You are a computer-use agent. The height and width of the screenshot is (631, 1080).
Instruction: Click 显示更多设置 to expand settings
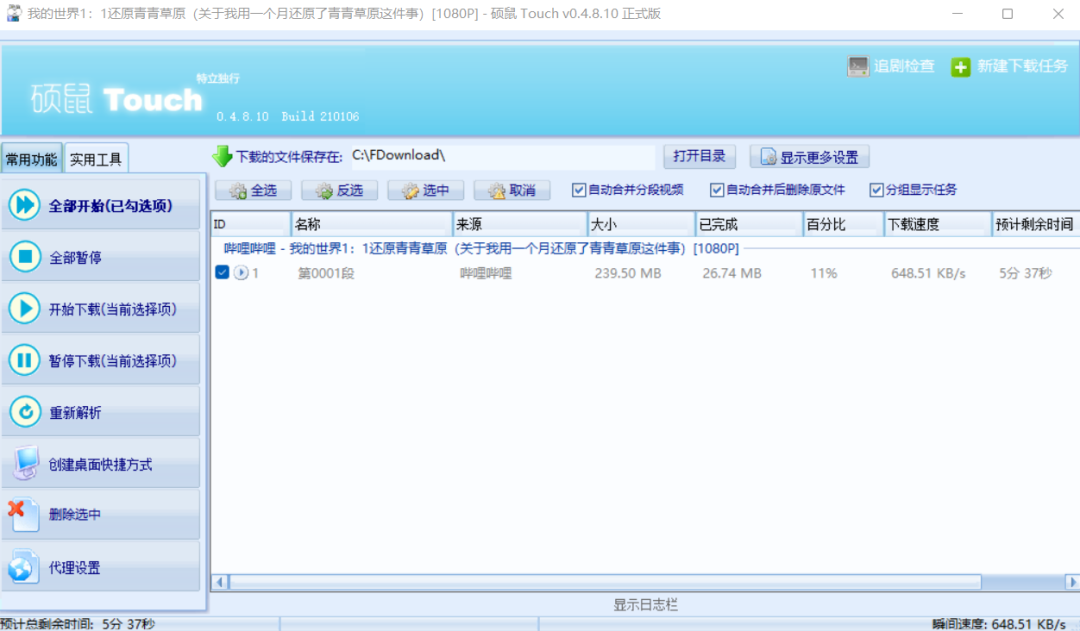pos(809,156)
